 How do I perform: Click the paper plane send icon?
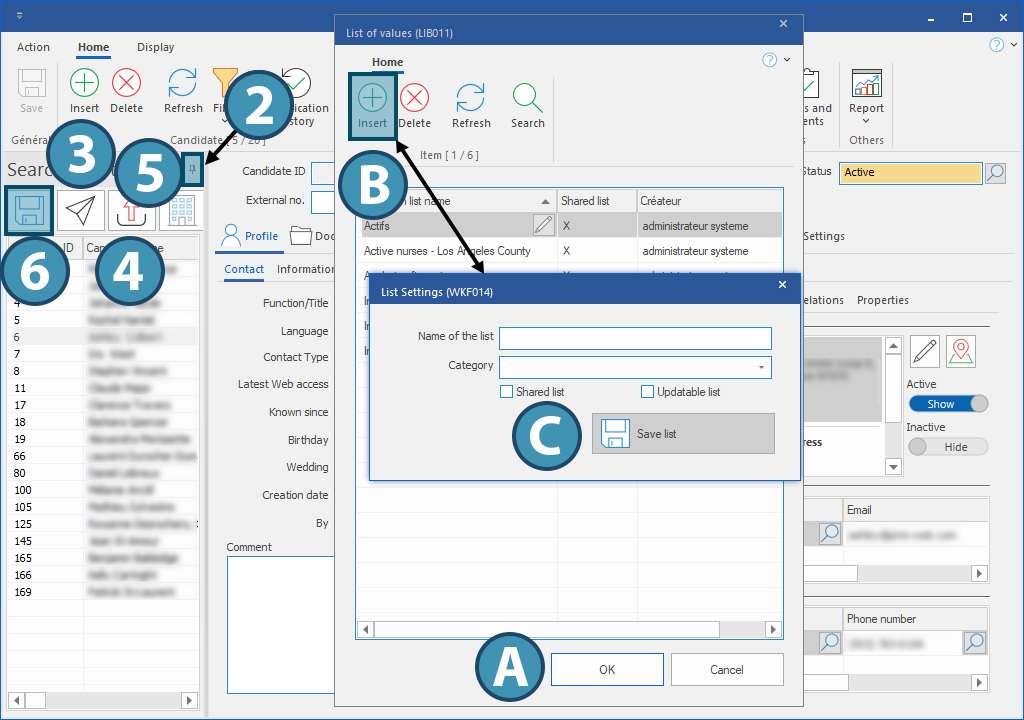[x=81, y=210]
